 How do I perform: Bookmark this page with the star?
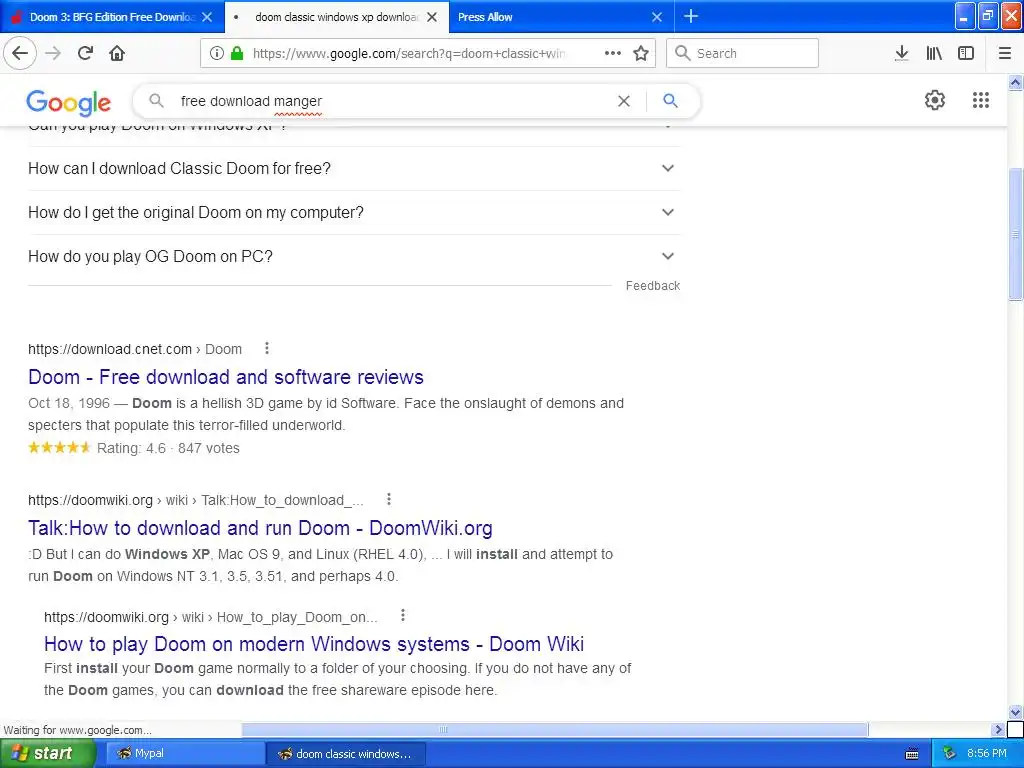(x=641, y=53)
